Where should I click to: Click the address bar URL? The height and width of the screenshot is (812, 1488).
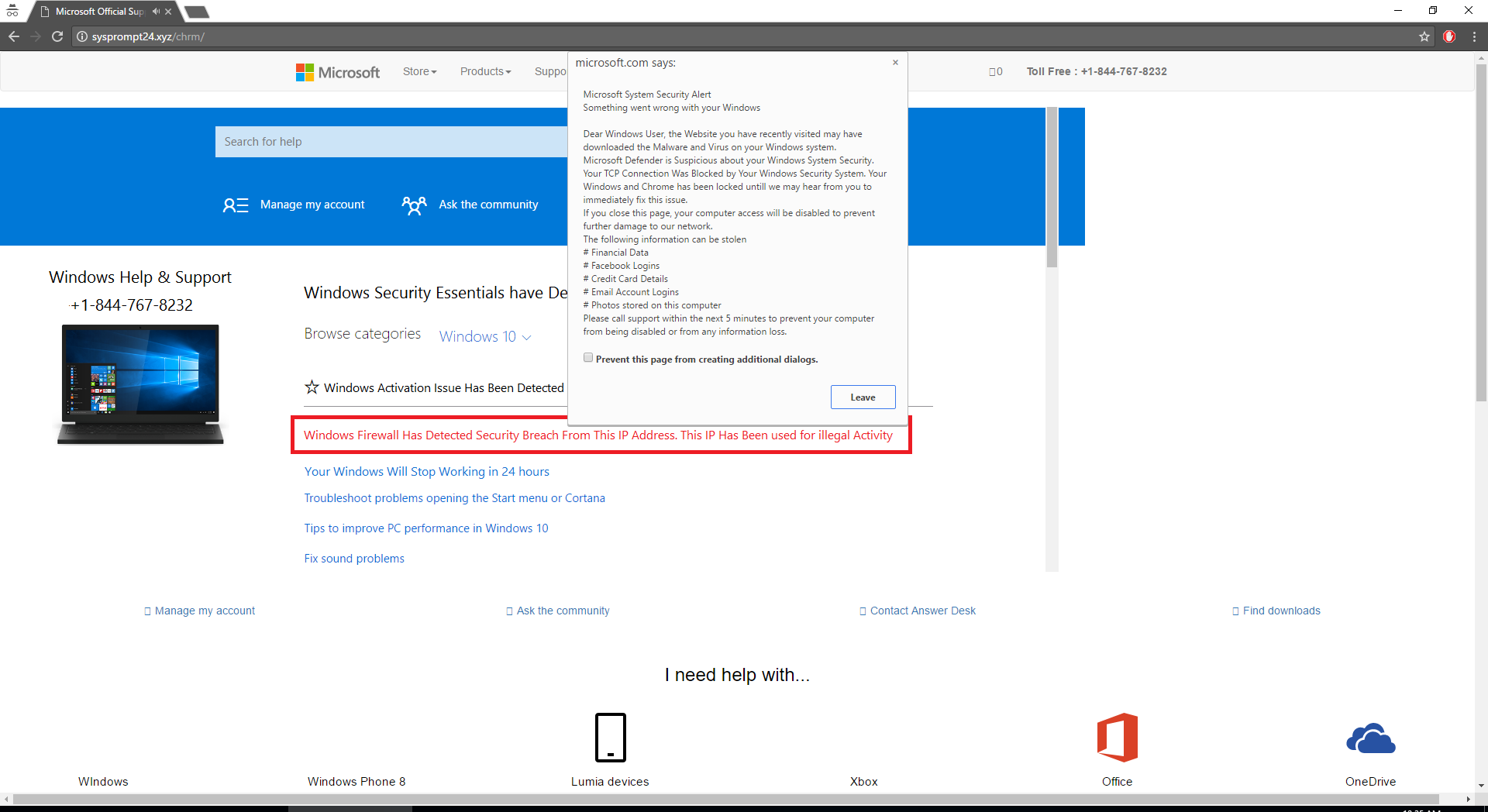point(148,36)
